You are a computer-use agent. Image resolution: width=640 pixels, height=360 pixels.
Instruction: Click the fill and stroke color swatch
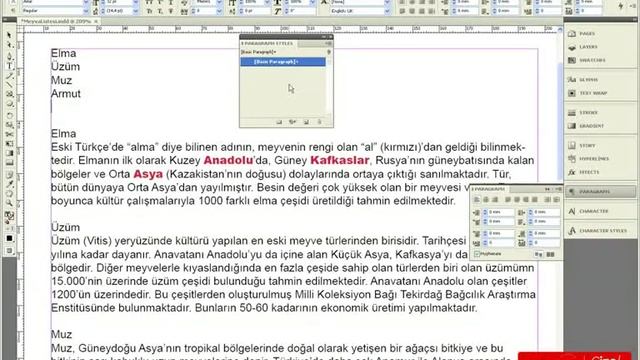click(9, 217)
